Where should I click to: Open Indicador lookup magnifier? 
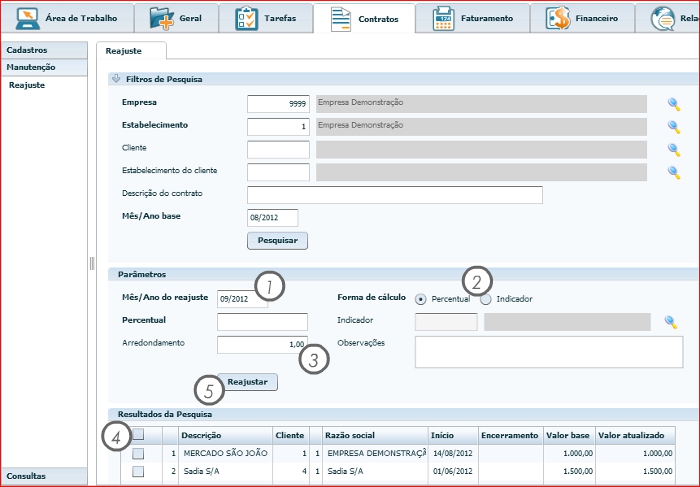coord(671,322)
